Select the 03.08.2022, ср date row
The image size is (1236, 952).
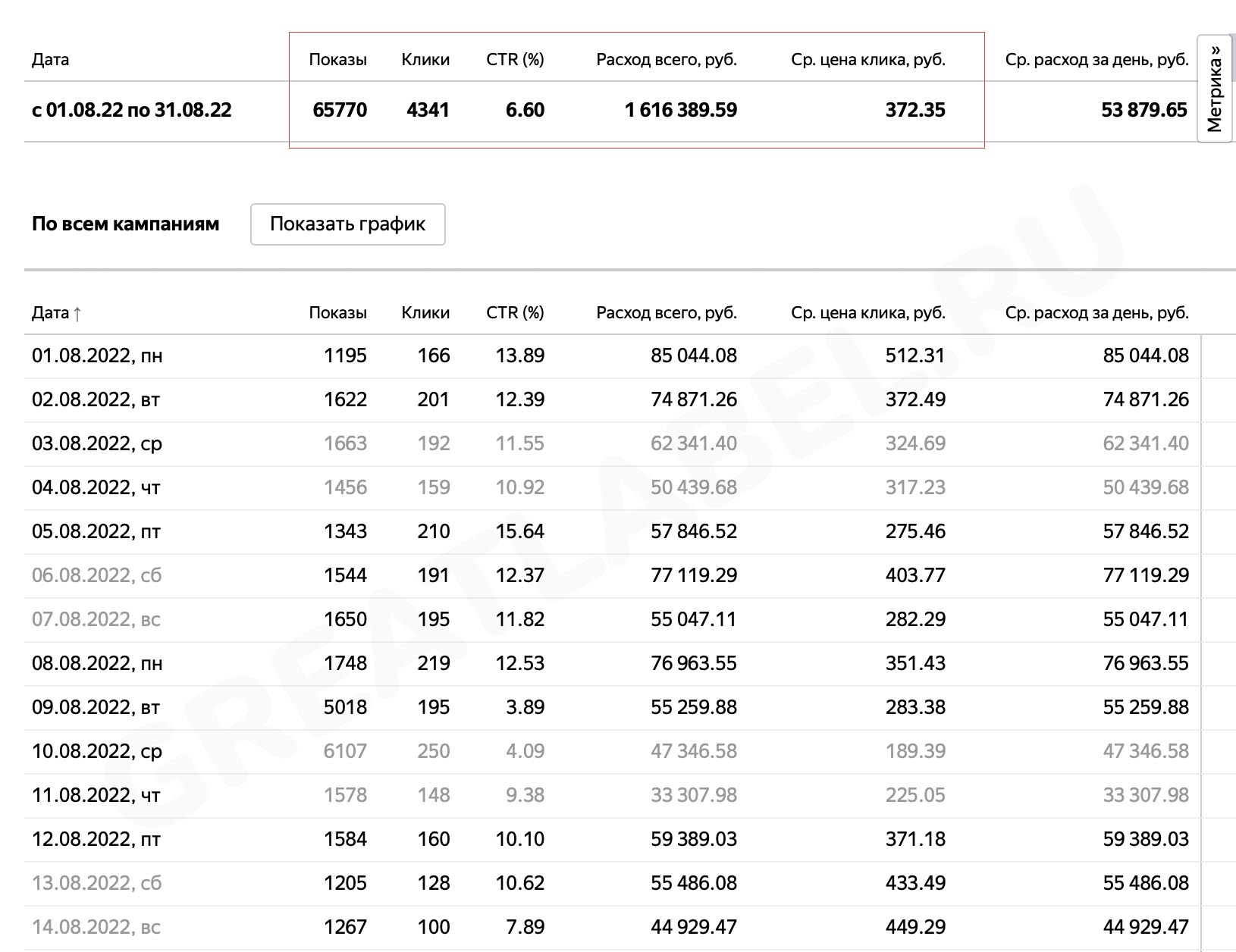[x=613, y=443]
